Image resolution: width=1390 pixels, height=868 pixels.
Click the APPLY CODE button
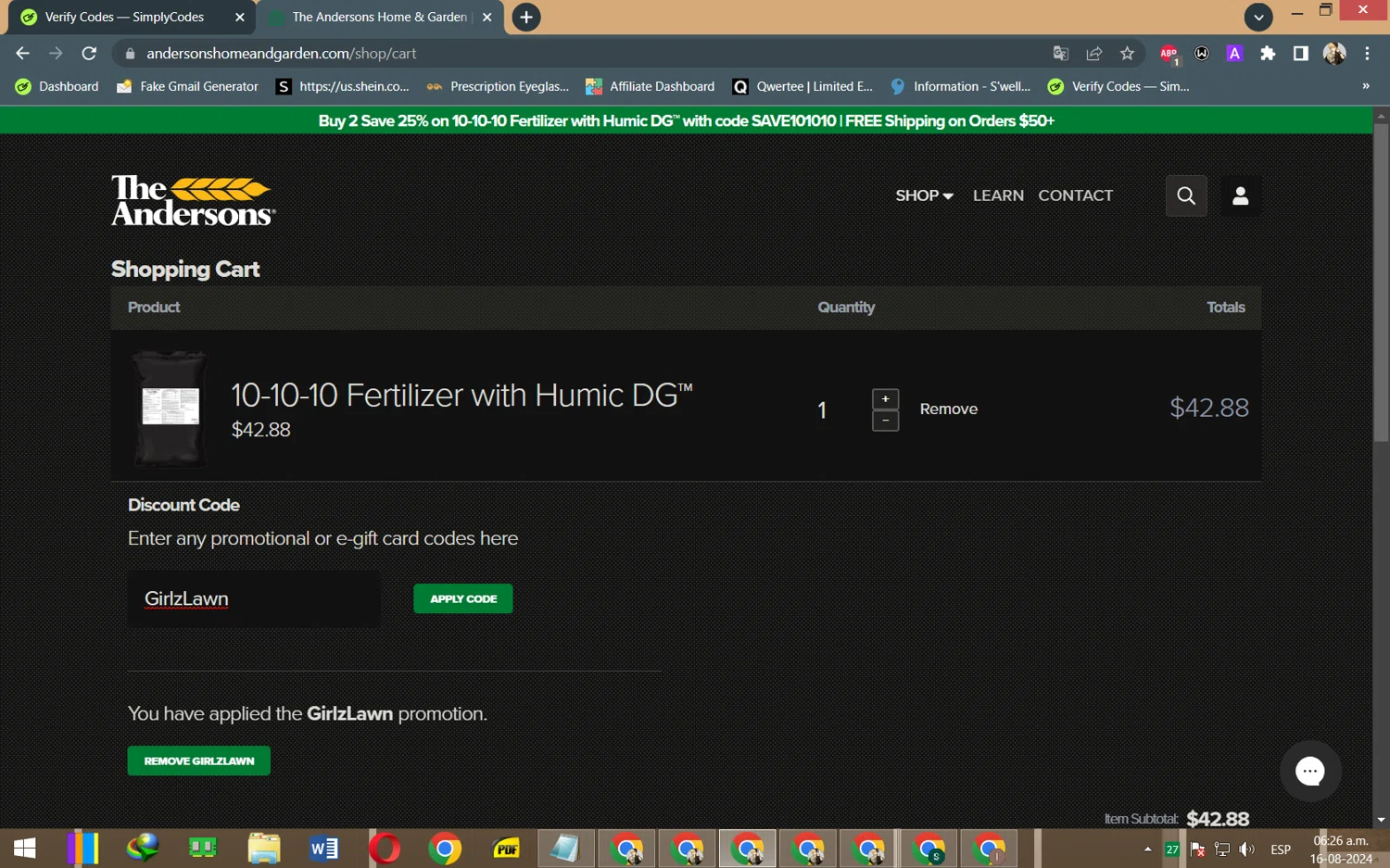pos(462,598)
